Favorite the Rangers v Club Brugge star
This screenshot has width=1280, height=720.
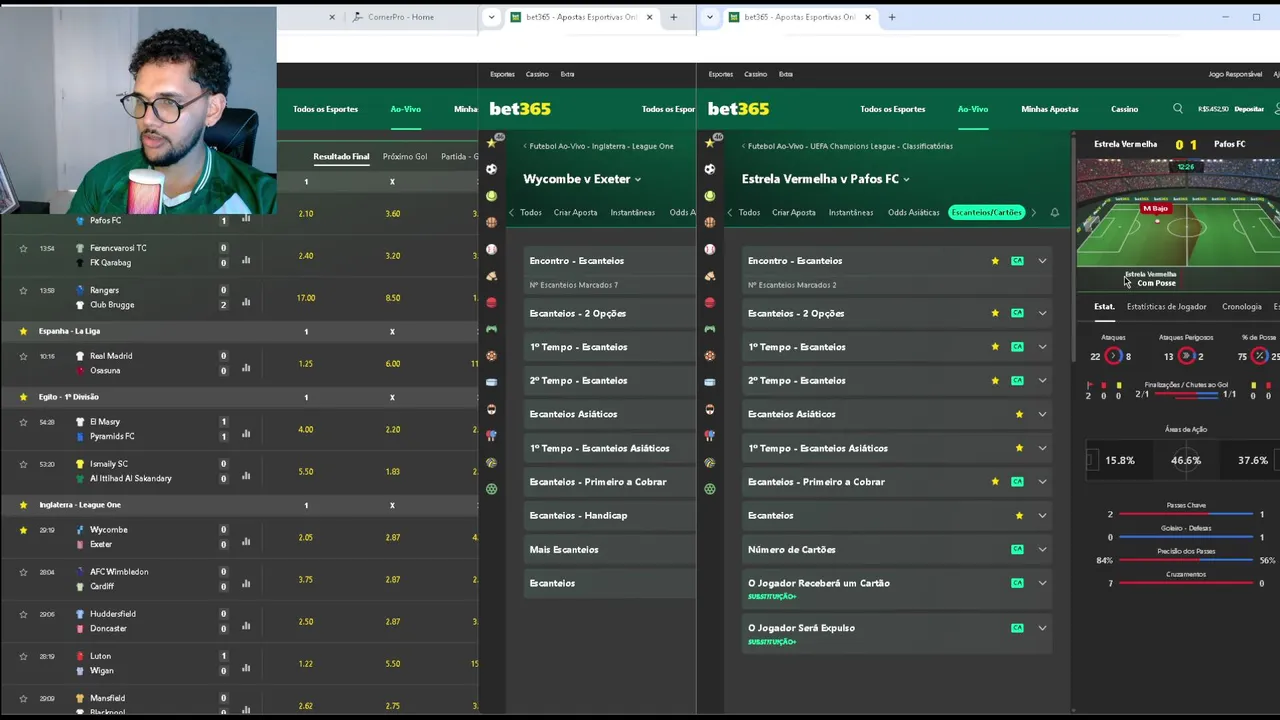(x=23, y=290)
